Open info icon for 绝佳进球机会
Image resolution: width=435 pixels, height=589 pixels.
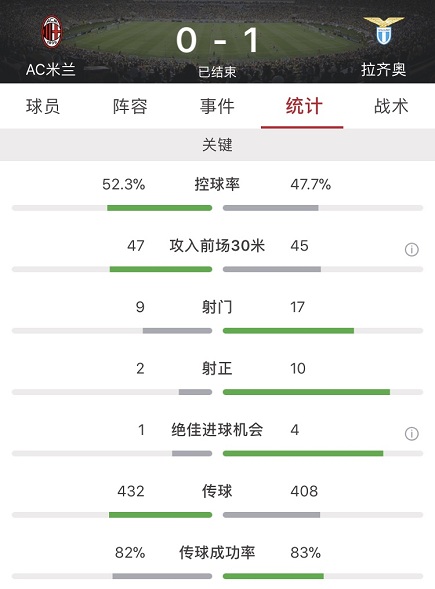(412, 433)
